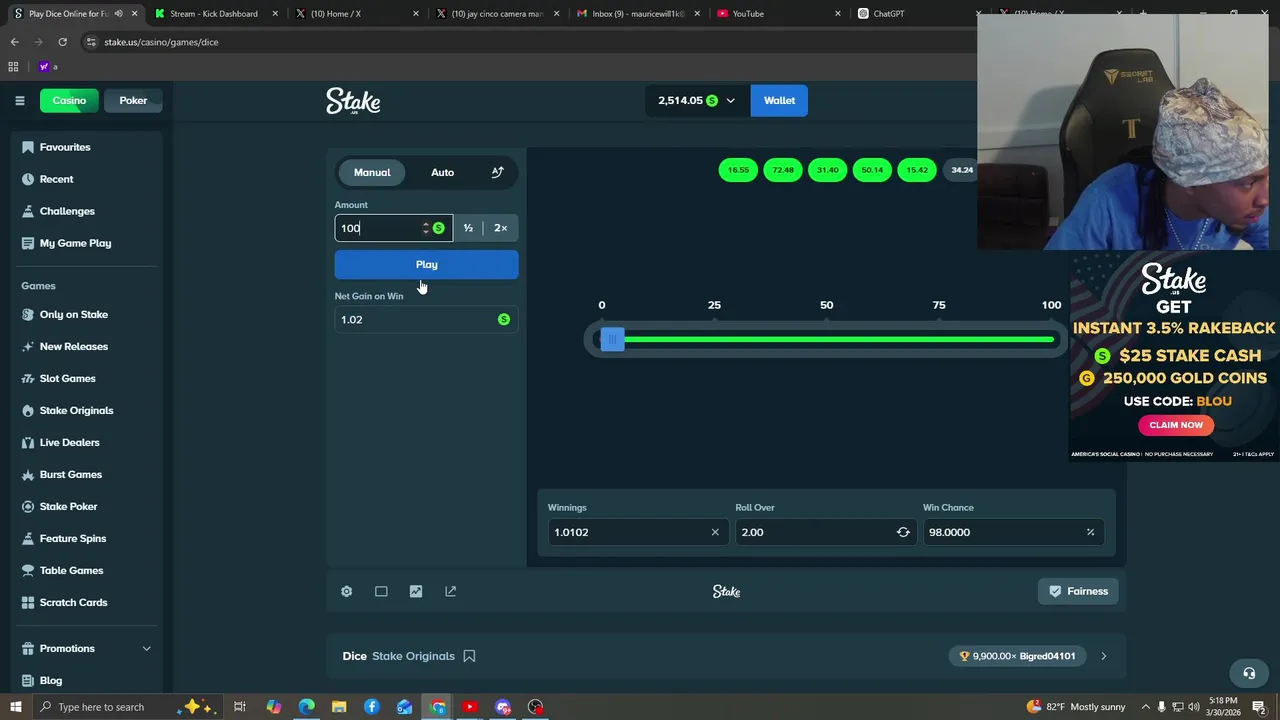Click Task View taskbar icon
Screen dimensions: 1280x720
tap(240, 707)
